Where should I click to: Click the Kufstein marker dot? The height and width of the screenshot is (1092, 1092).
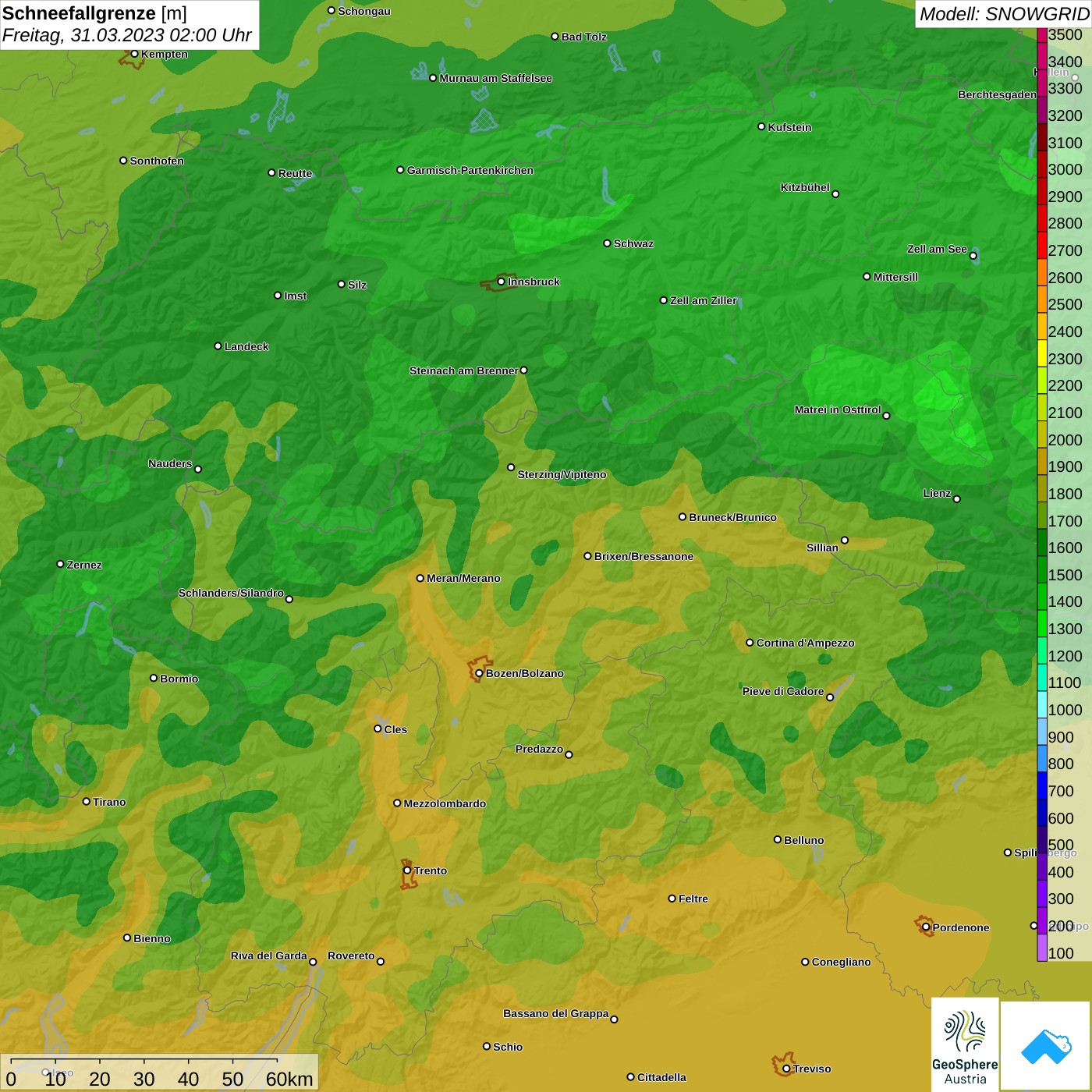(761, 126)
